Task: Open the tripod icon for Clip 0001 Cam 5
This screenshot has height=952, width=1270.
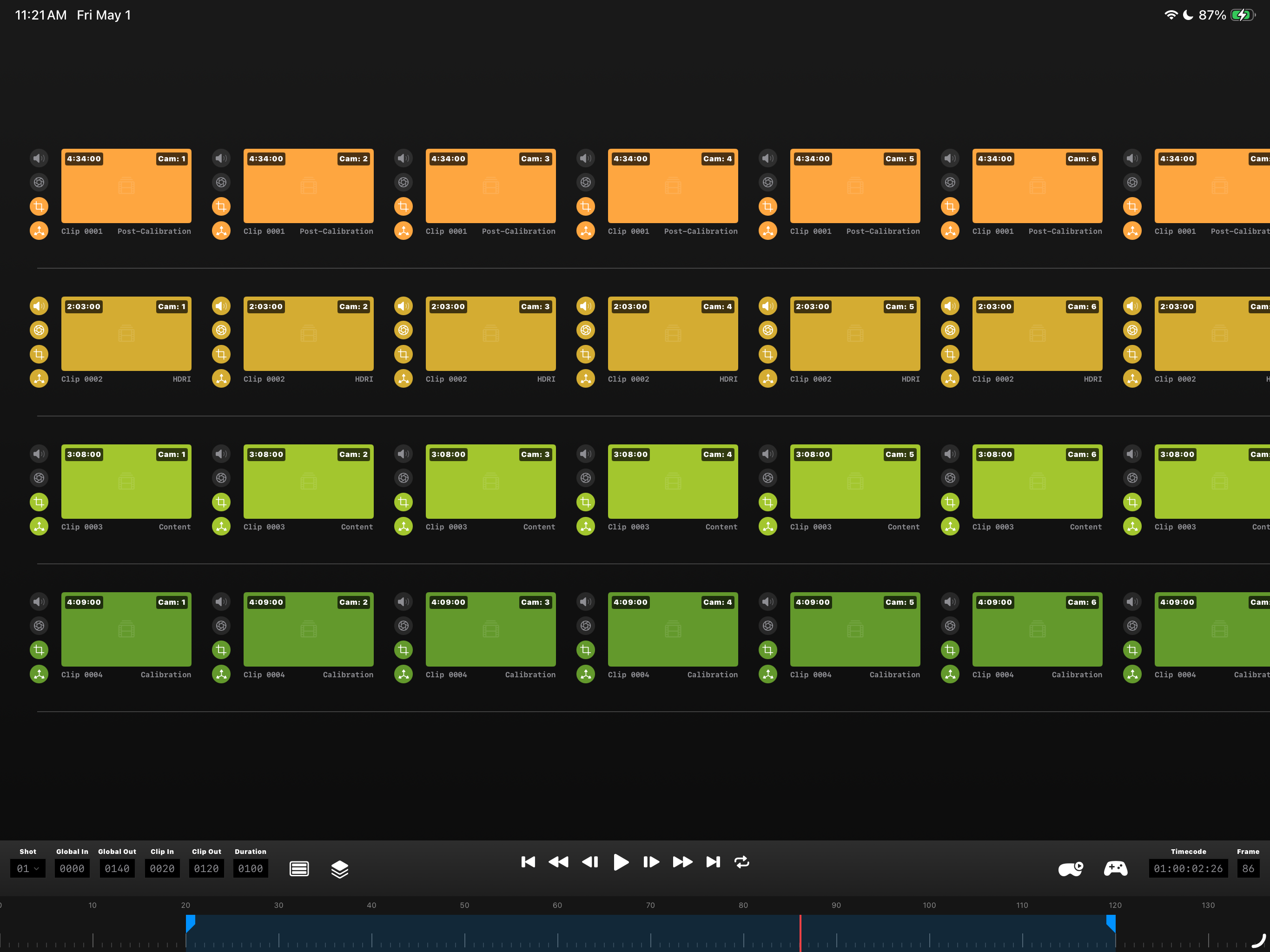Action: [x=767, y=231]
